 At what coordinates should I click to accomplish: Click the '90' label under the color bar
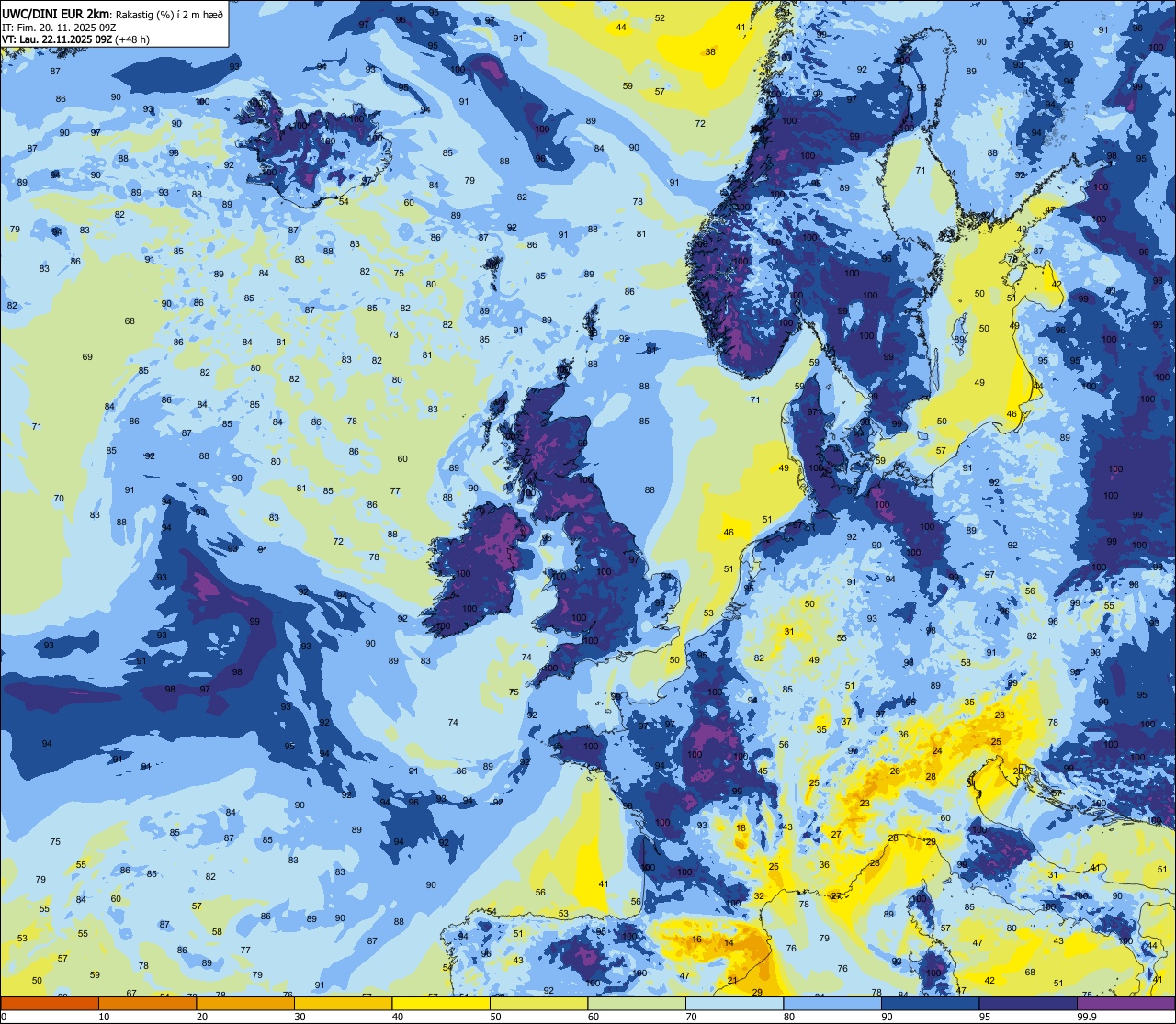[x=888, y=1017]
